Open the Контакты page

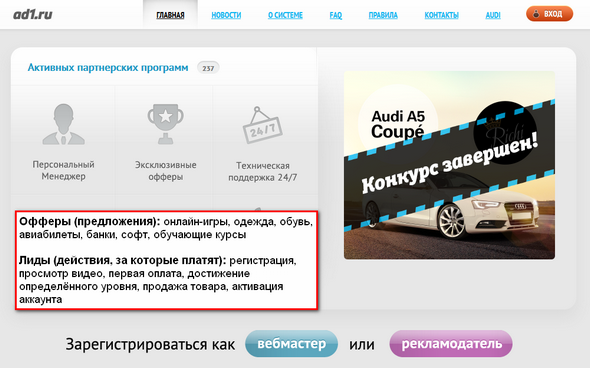(441, 15)
